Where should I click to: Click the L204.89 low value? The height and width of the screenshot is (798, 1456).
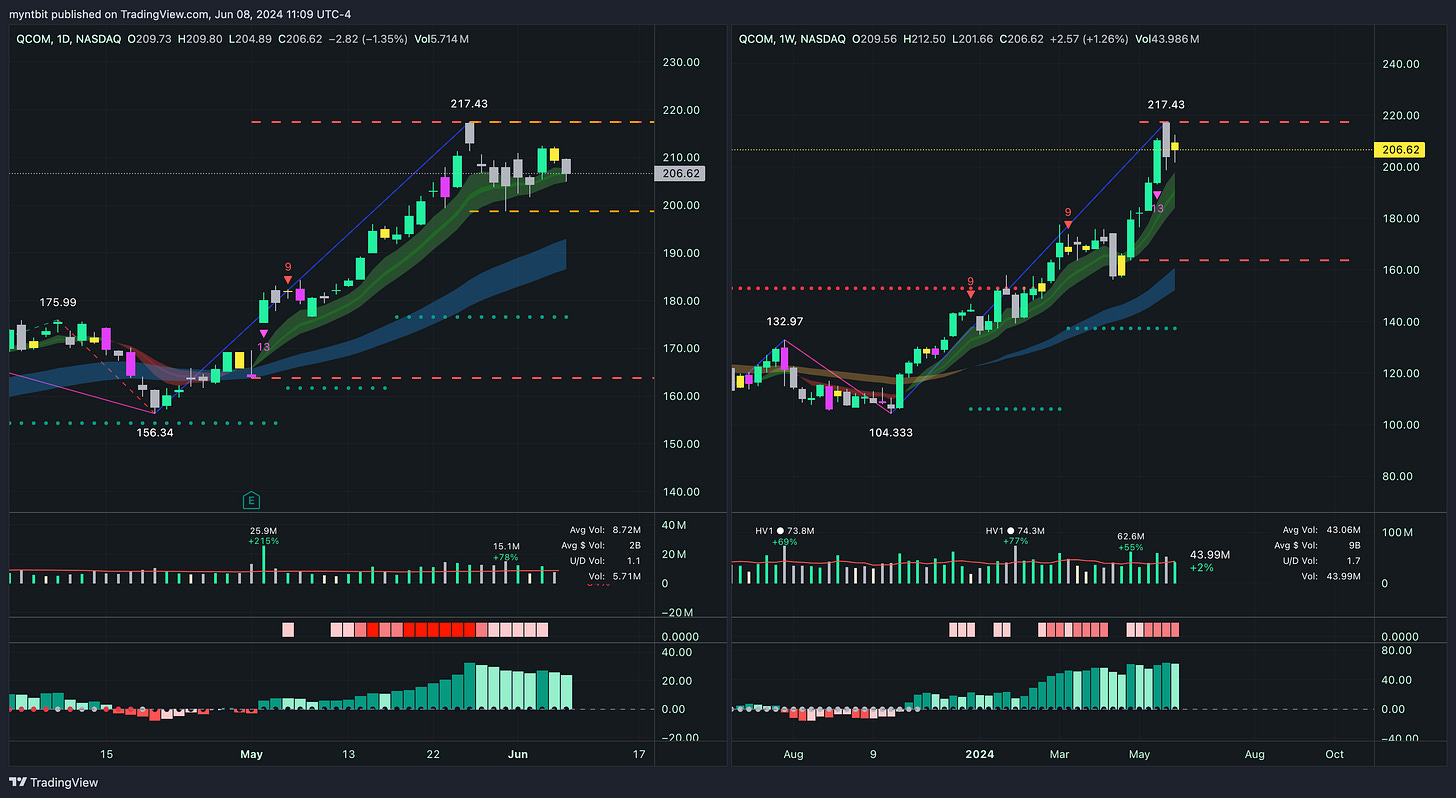251,39
